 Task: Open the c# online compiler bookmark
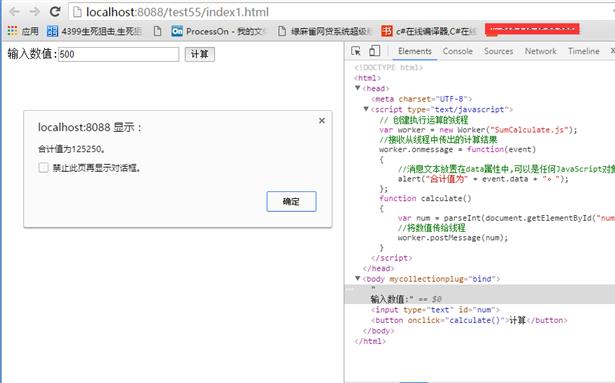point(429,31)
